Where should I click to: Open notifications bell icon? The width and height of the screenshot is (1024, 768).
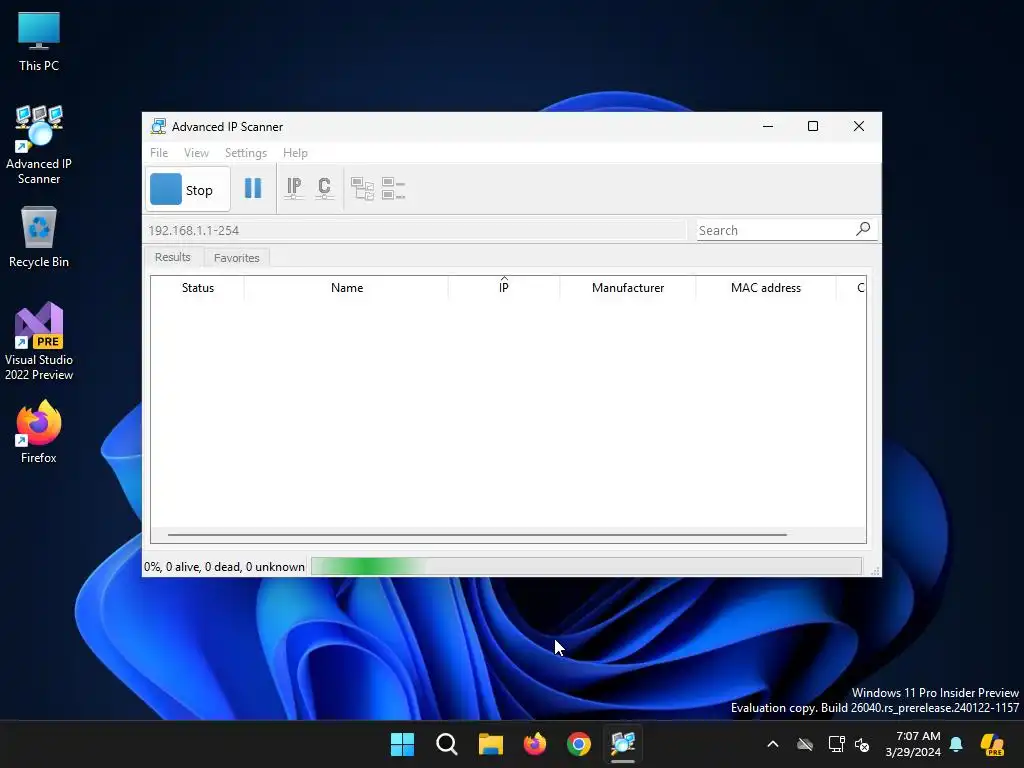[x=956, y=744]
